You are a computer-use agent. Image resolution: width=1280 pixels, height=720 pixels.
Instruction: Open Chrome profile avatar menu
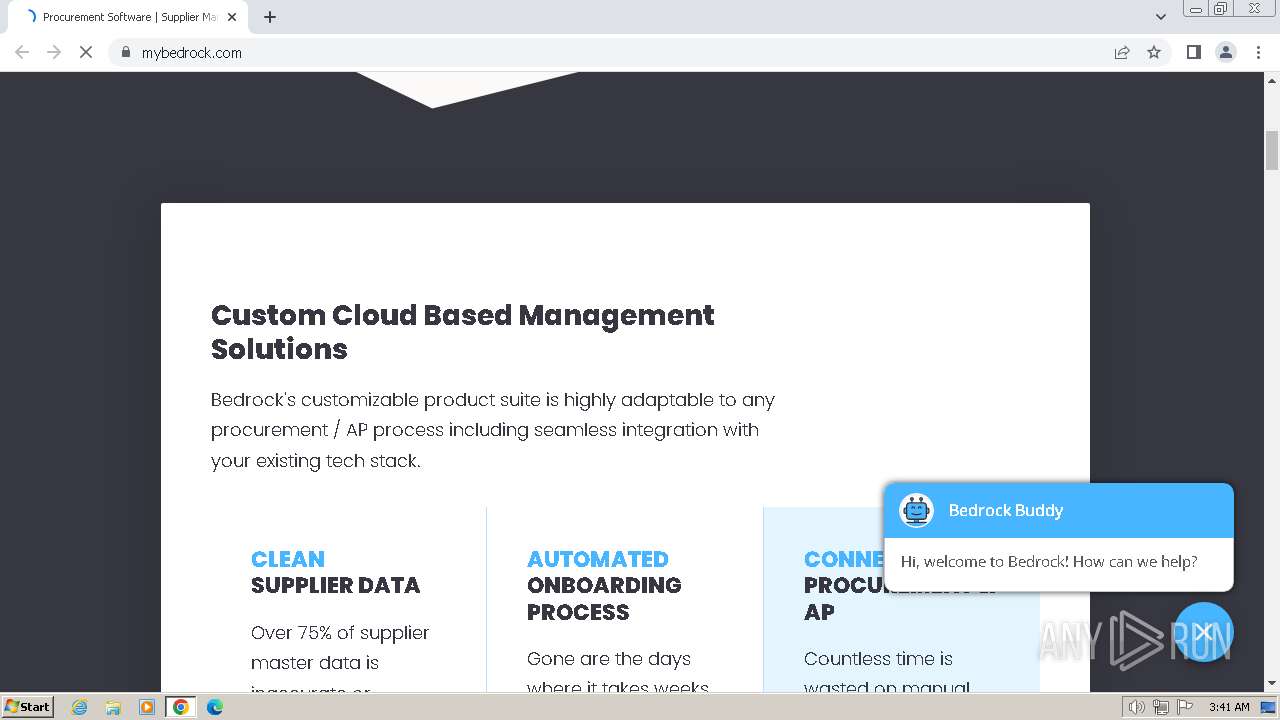coord(1226,52)
